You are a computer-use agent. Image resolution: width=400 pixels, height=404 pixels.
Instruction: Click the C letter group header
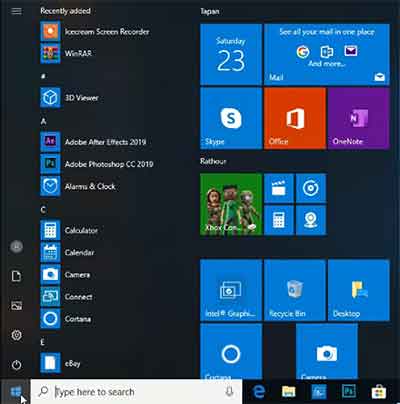click(x=43, y=210)
